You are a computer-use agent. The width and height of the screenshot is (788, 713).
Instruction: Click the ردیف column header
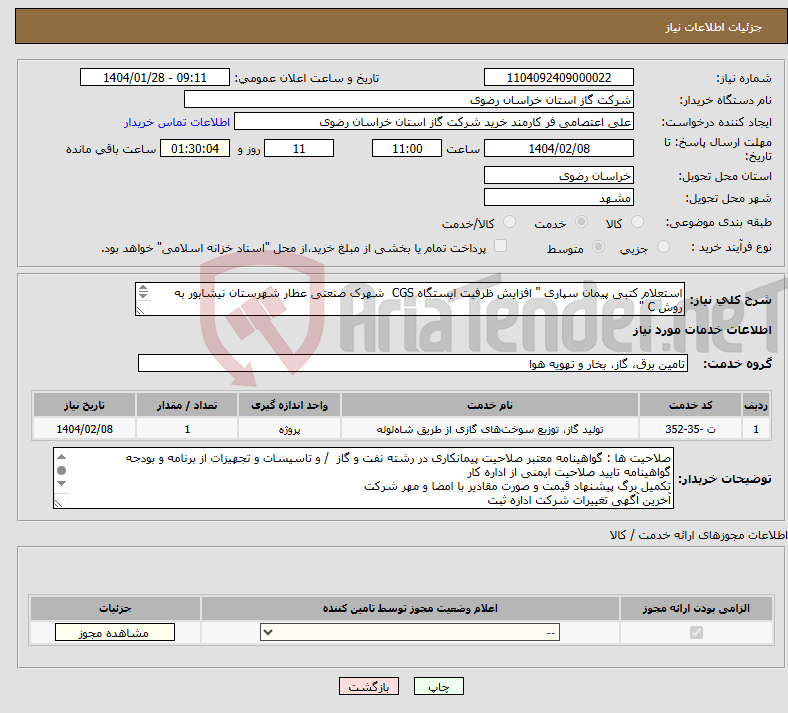(756, 405)
